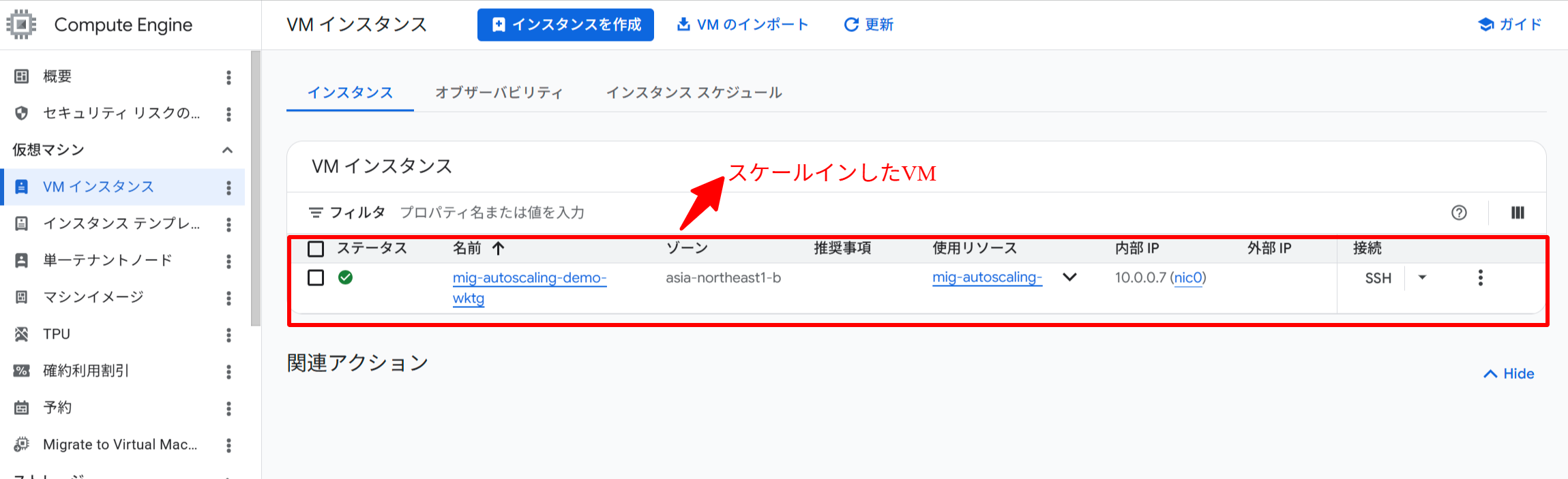Select 確約利用割引 in the sidebar
This screenshot has height=479, width=1568.
point(86,371)
